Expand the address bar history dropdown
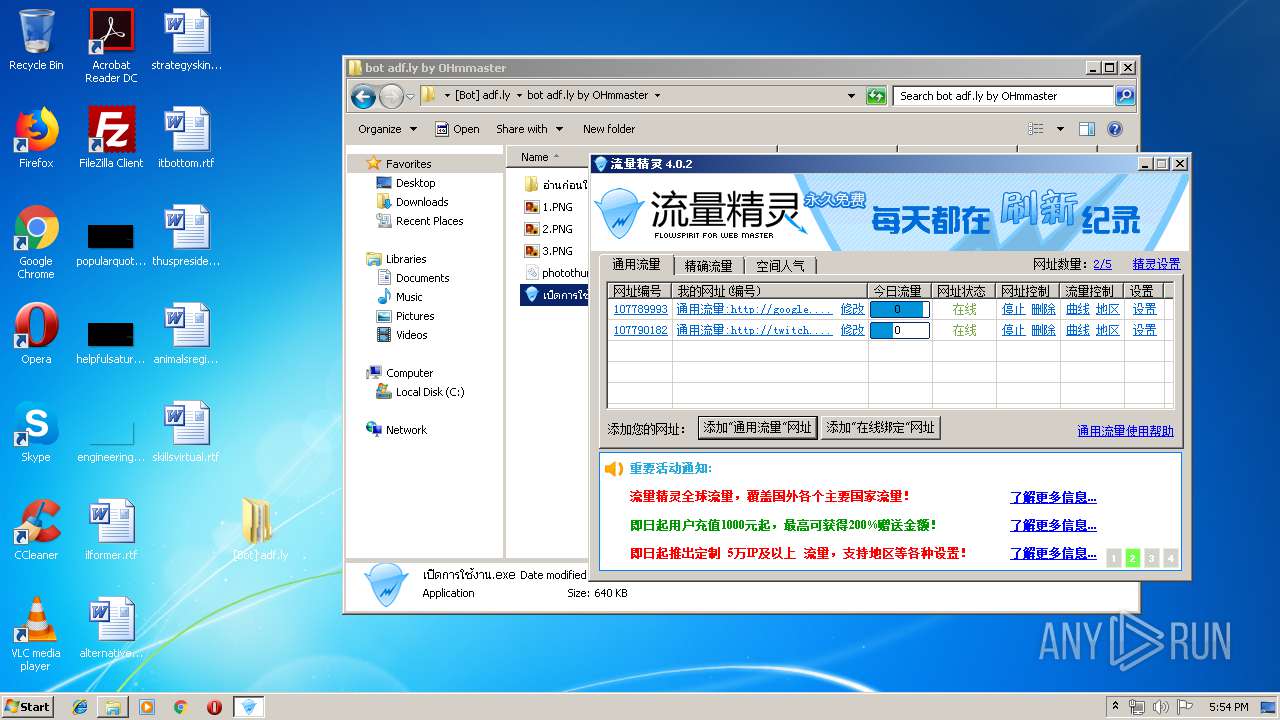Screen dimensions: 1280x720 pos(851,96)
